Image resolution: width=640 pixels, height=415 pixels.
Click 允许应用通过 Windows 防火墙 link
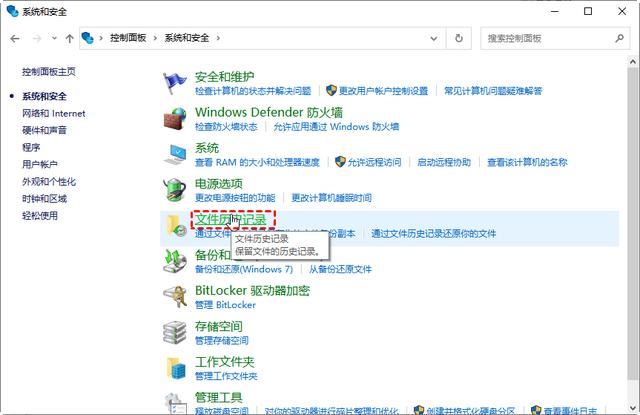(x=336, y=126)
